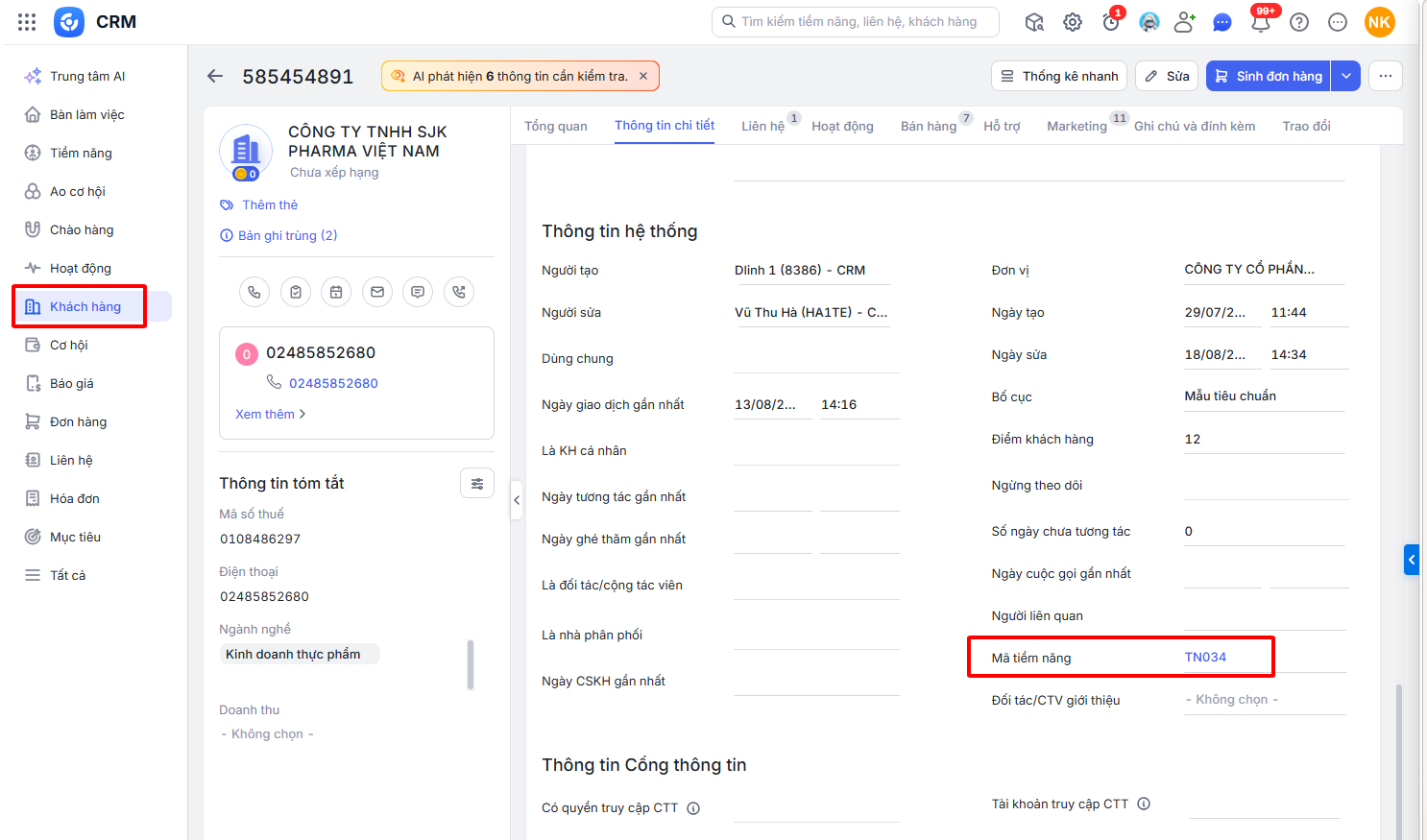This screenshot has height=840, width=1427.
Task: Open Đối tác/CTV giới thiệu dropdown
Action: coord(1265,700)
